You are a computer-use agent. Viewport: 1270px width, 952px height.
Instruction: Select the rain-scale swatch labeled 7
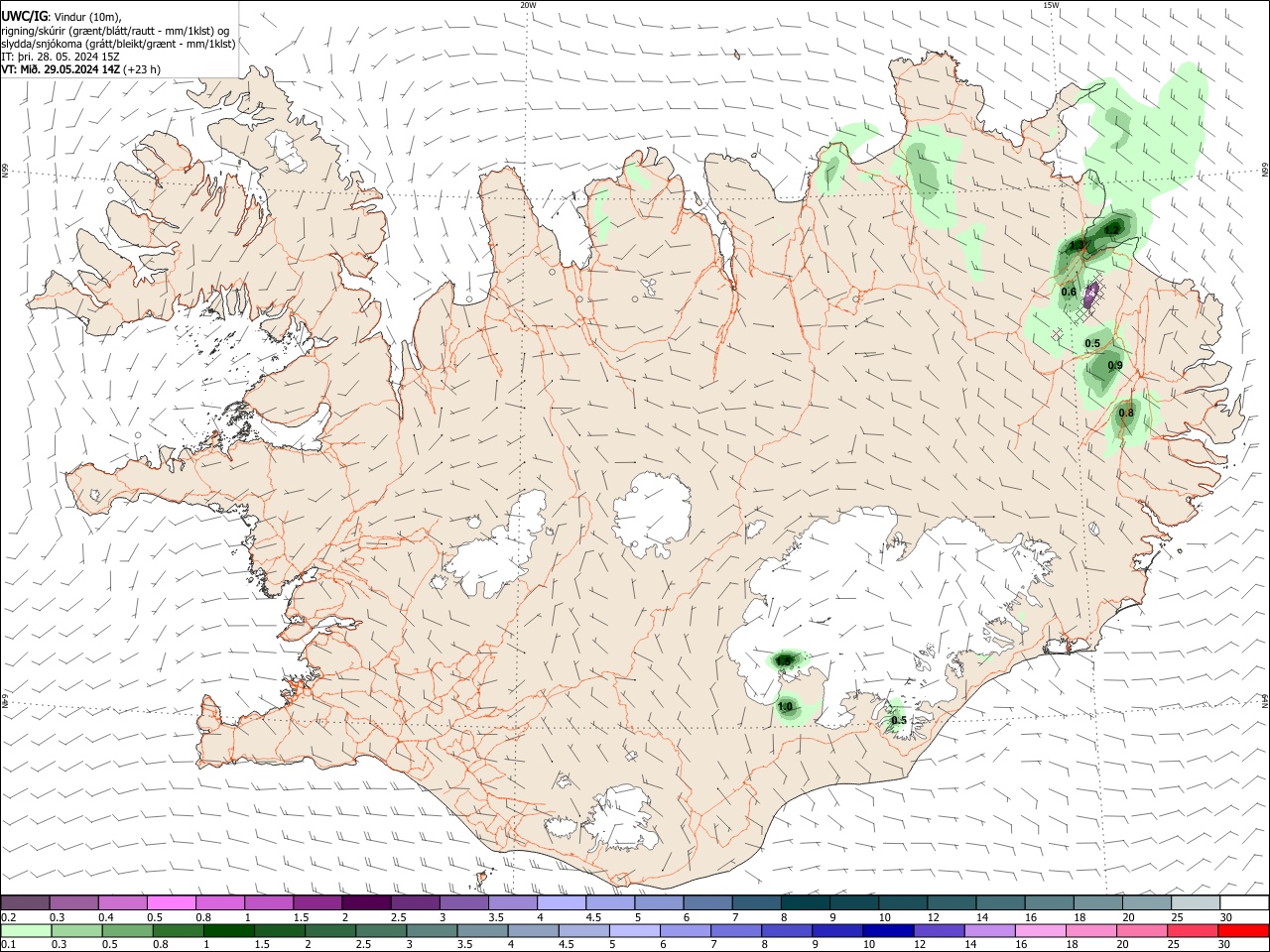tap(736, 931)
